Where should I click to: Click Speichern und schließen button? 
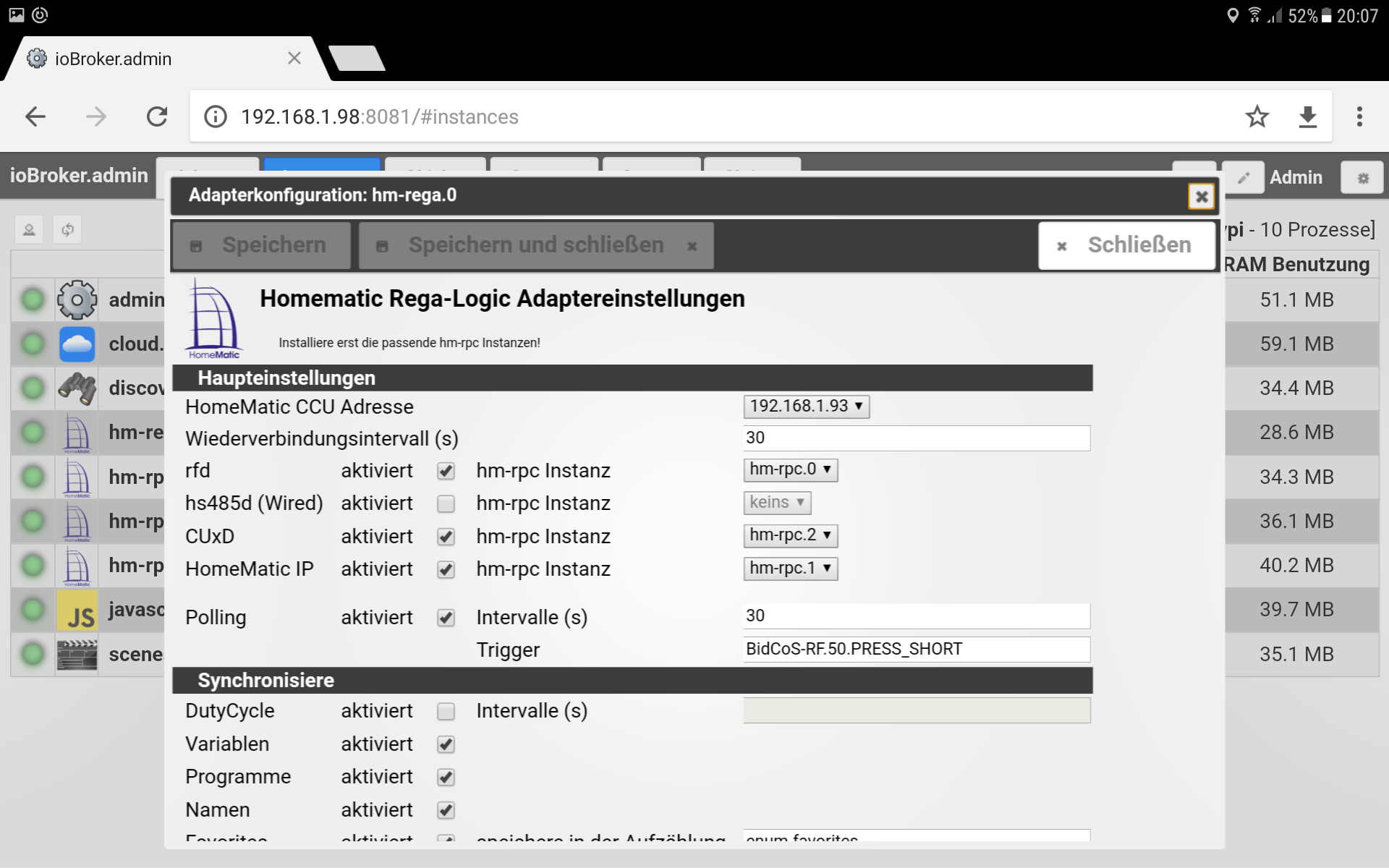[536, 245]
